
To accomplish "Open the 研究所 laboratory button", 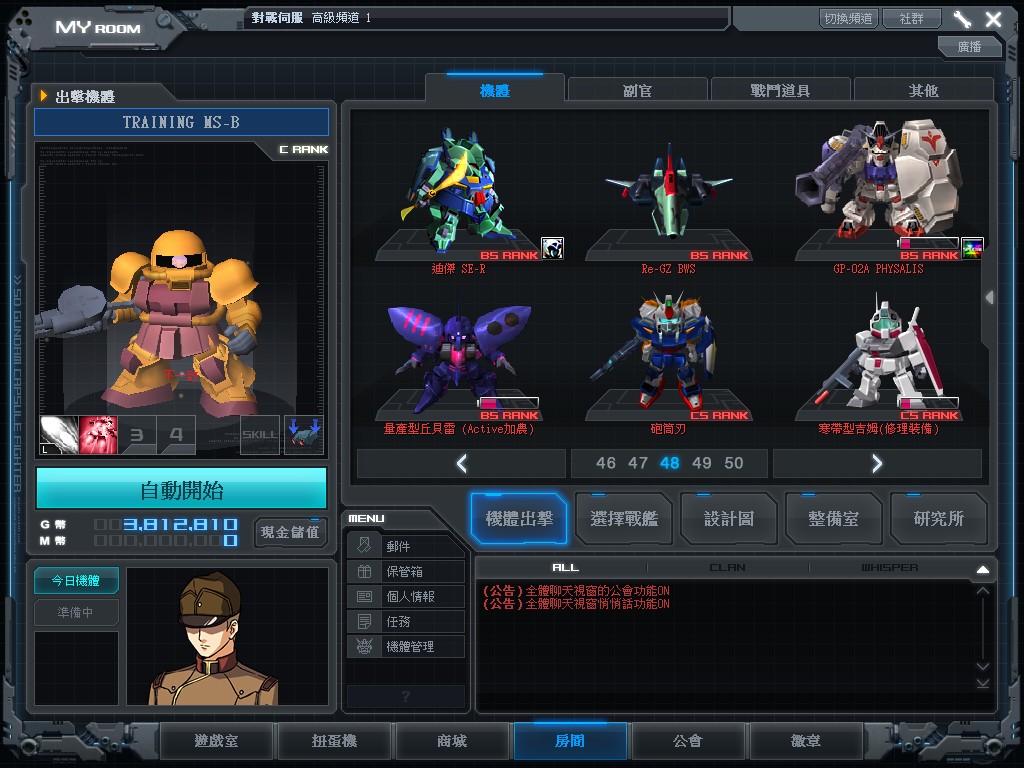I will [x=938, y=519].
